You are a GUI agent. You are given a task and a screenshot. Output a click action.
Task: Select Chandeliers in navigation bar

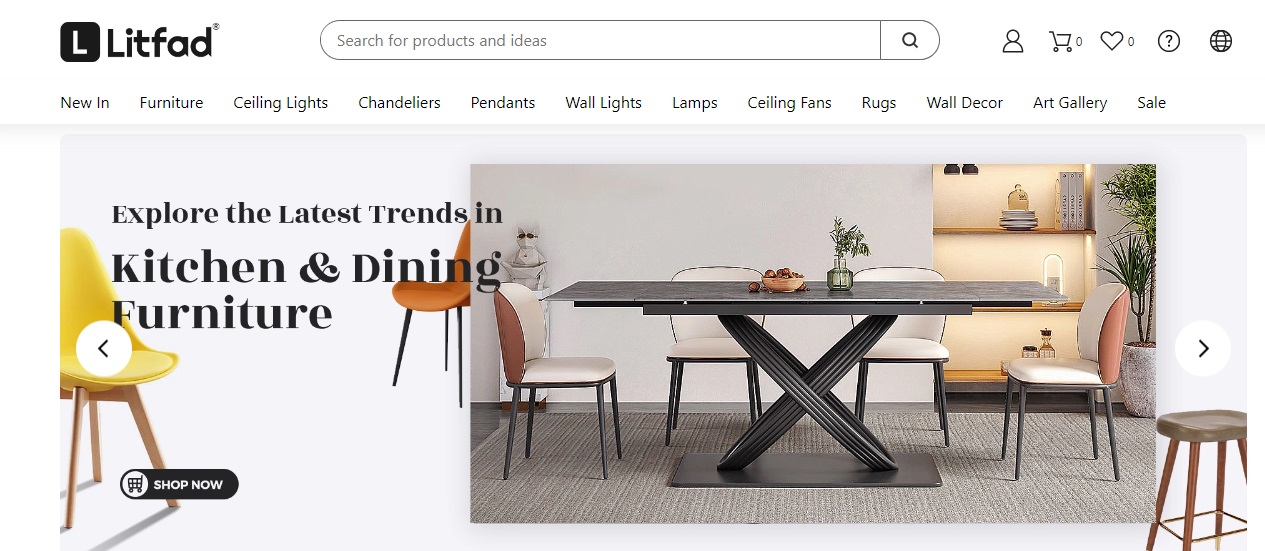[x=399, y=102]
